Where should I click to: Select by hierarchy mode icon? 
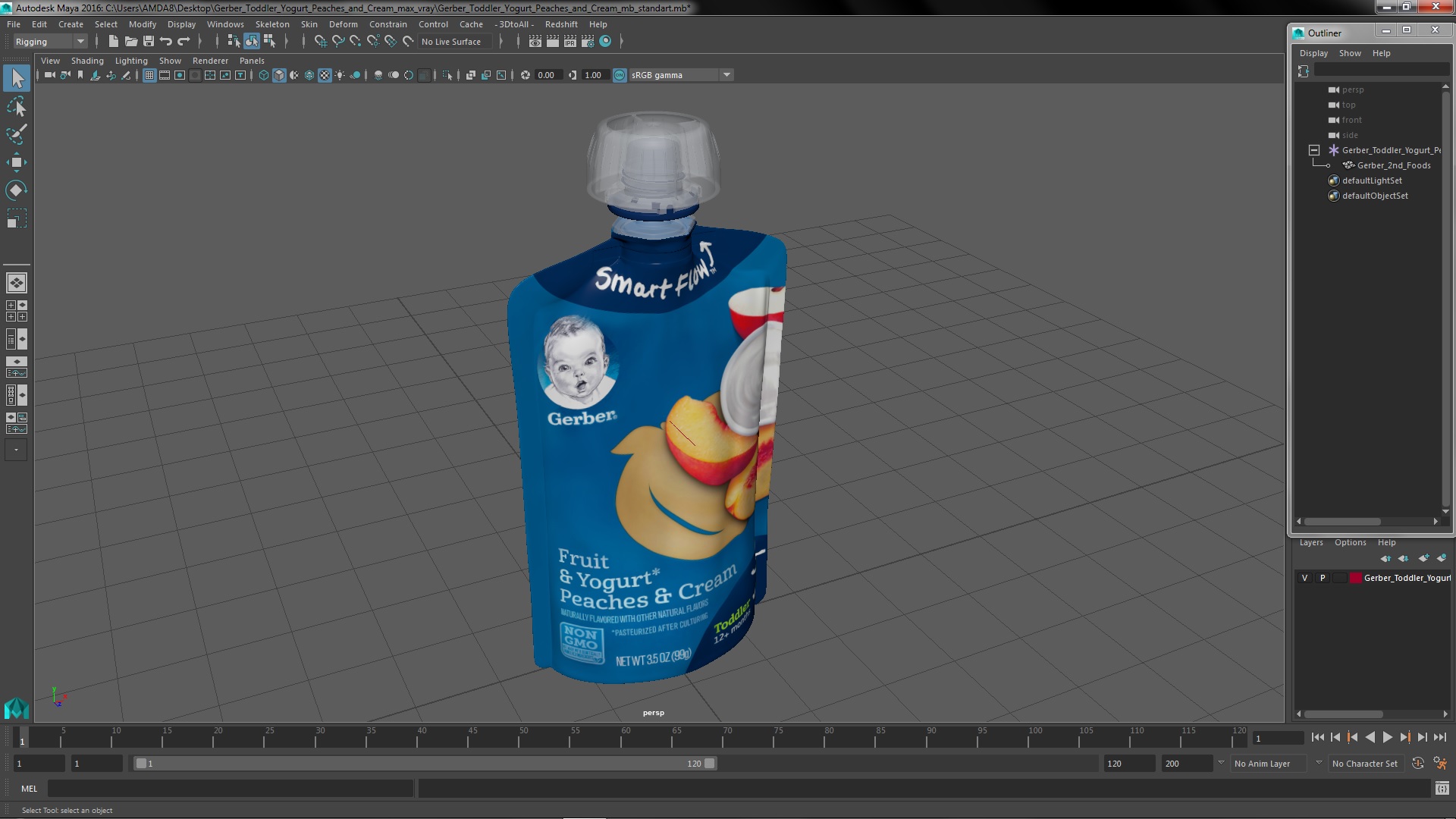234,42
